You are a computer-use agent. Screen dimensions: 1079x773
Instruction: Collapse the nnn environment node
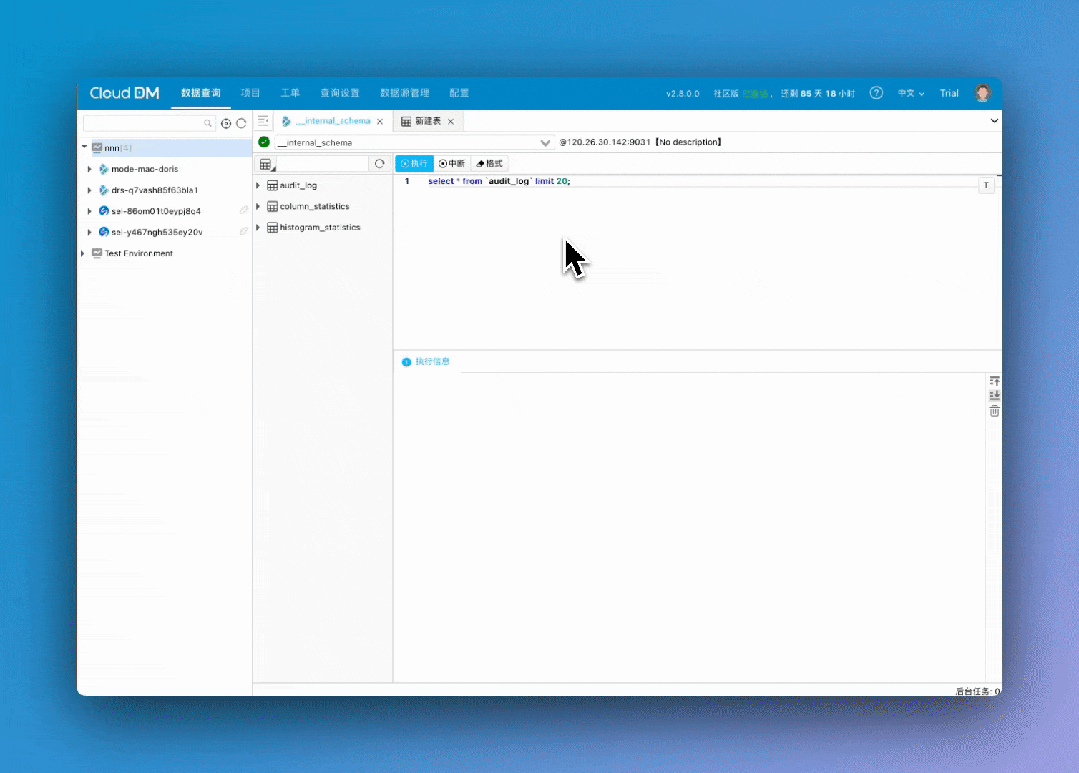click(85, 147)
